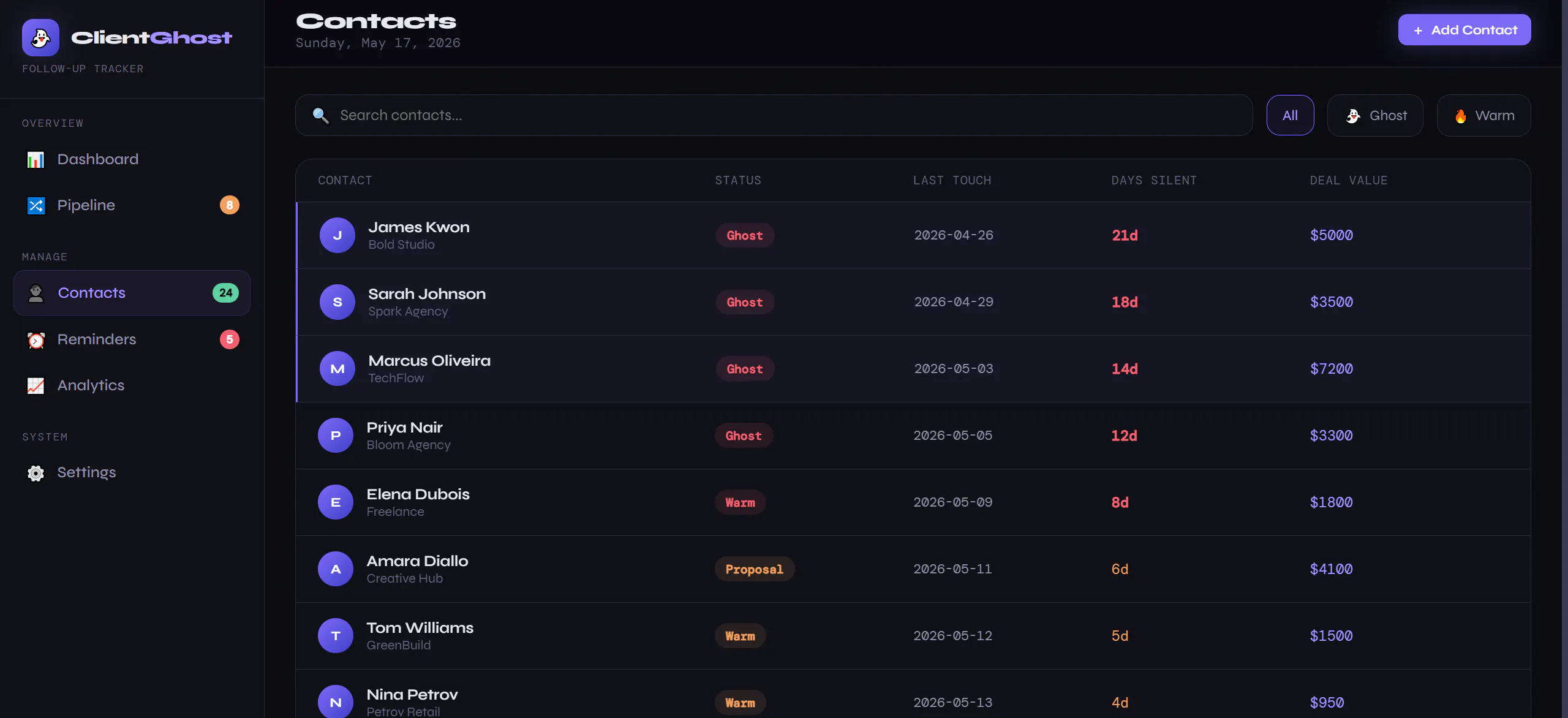Screen dimensions: 1568x718
Task: Click Priya Nair's P avatar
Action: click(336, 436)
